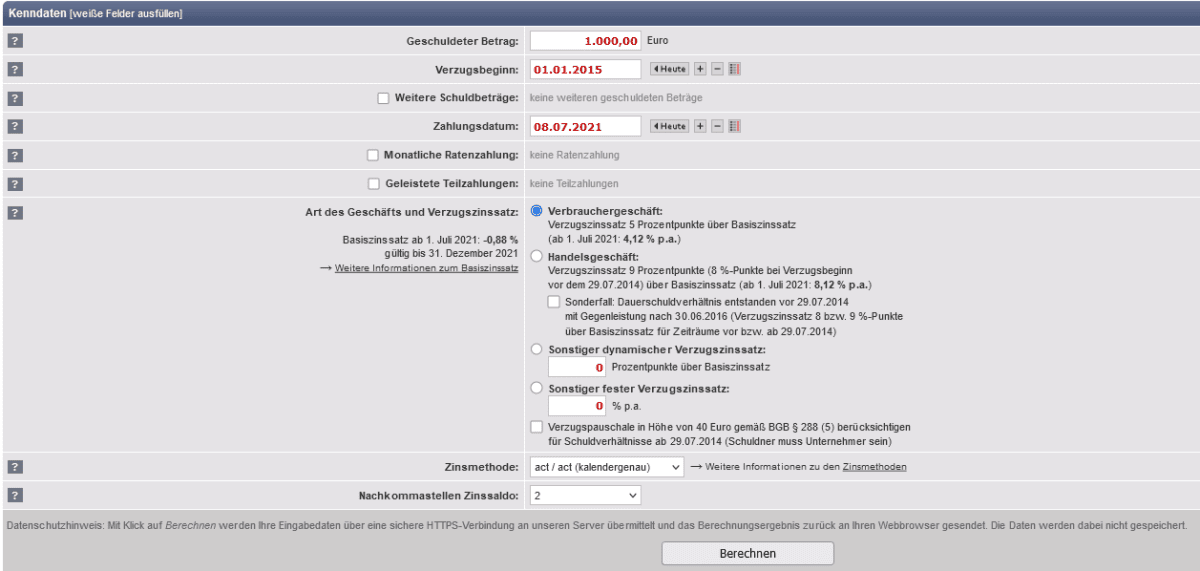Open help icon for Zinsmethode row
Screen dimensions: 1200x571
[15, 466]
